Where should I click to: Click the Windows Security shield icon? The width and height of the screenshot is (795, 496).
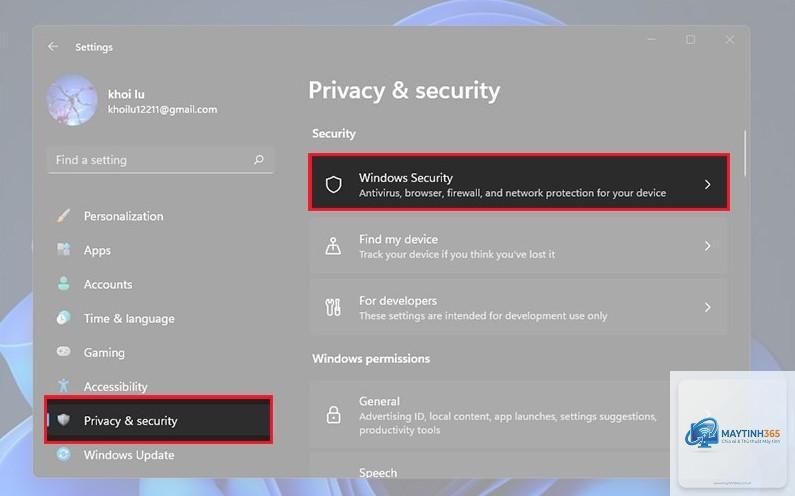(x=334, y=185)
